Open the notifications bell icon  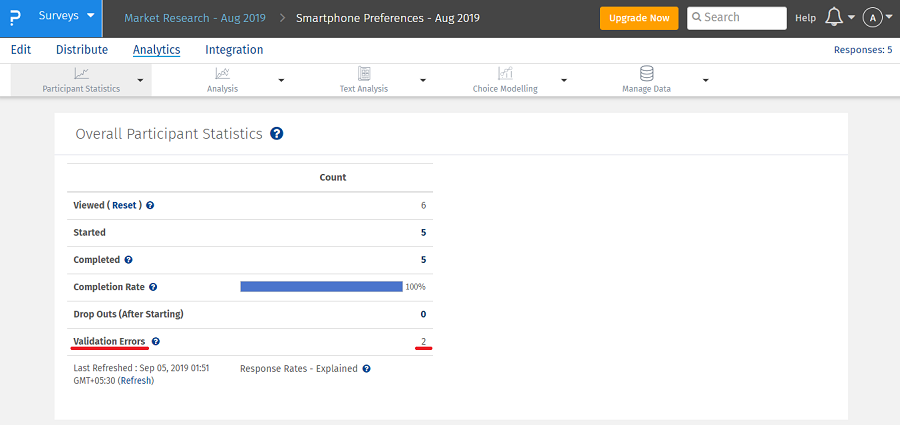[833, 18]
